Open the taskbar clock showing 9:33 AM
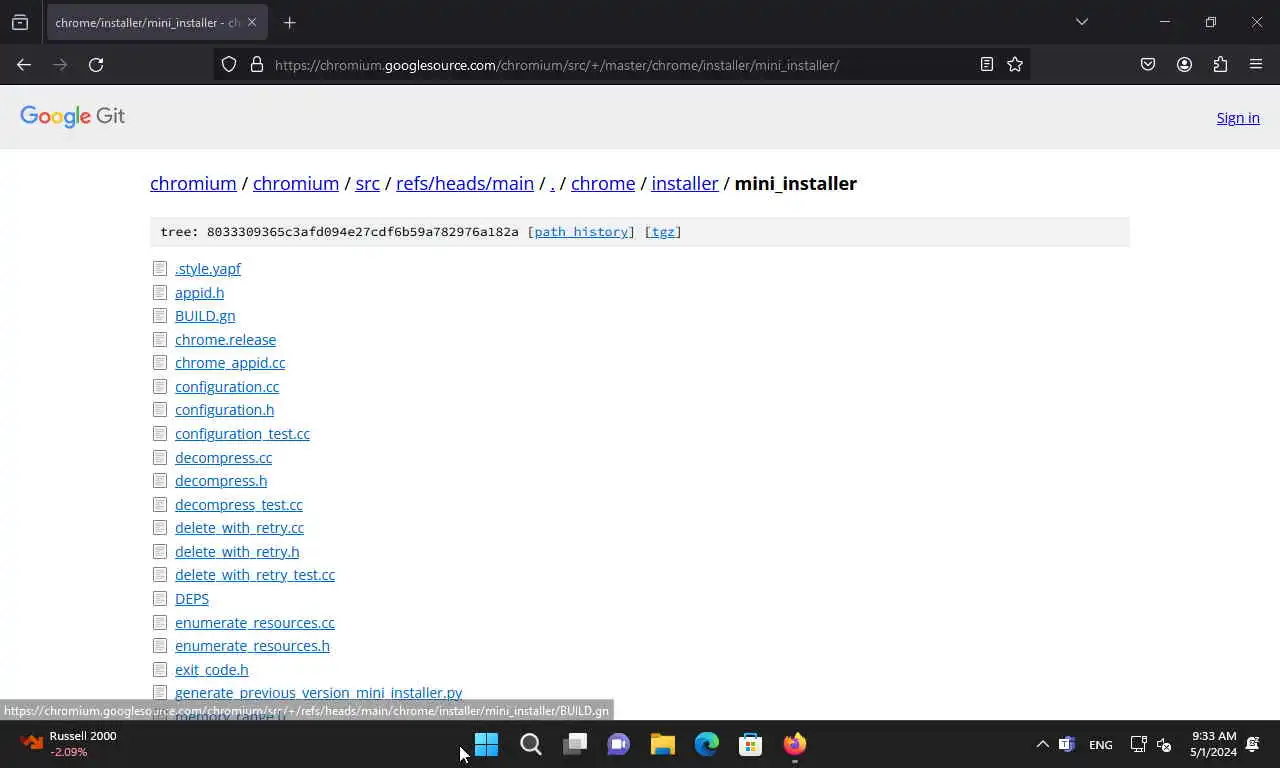 [x=1213, y=744]
